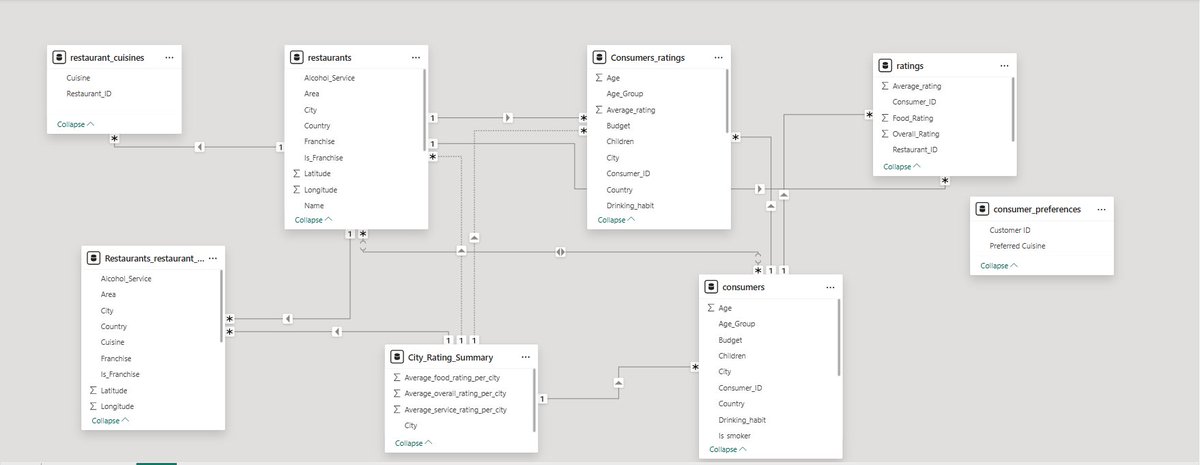The width and height of the screenshot is (1200, 465).
Task: Select relationship arrow between restaurant_cuisines and restaurants
Action: pos(200,147)
